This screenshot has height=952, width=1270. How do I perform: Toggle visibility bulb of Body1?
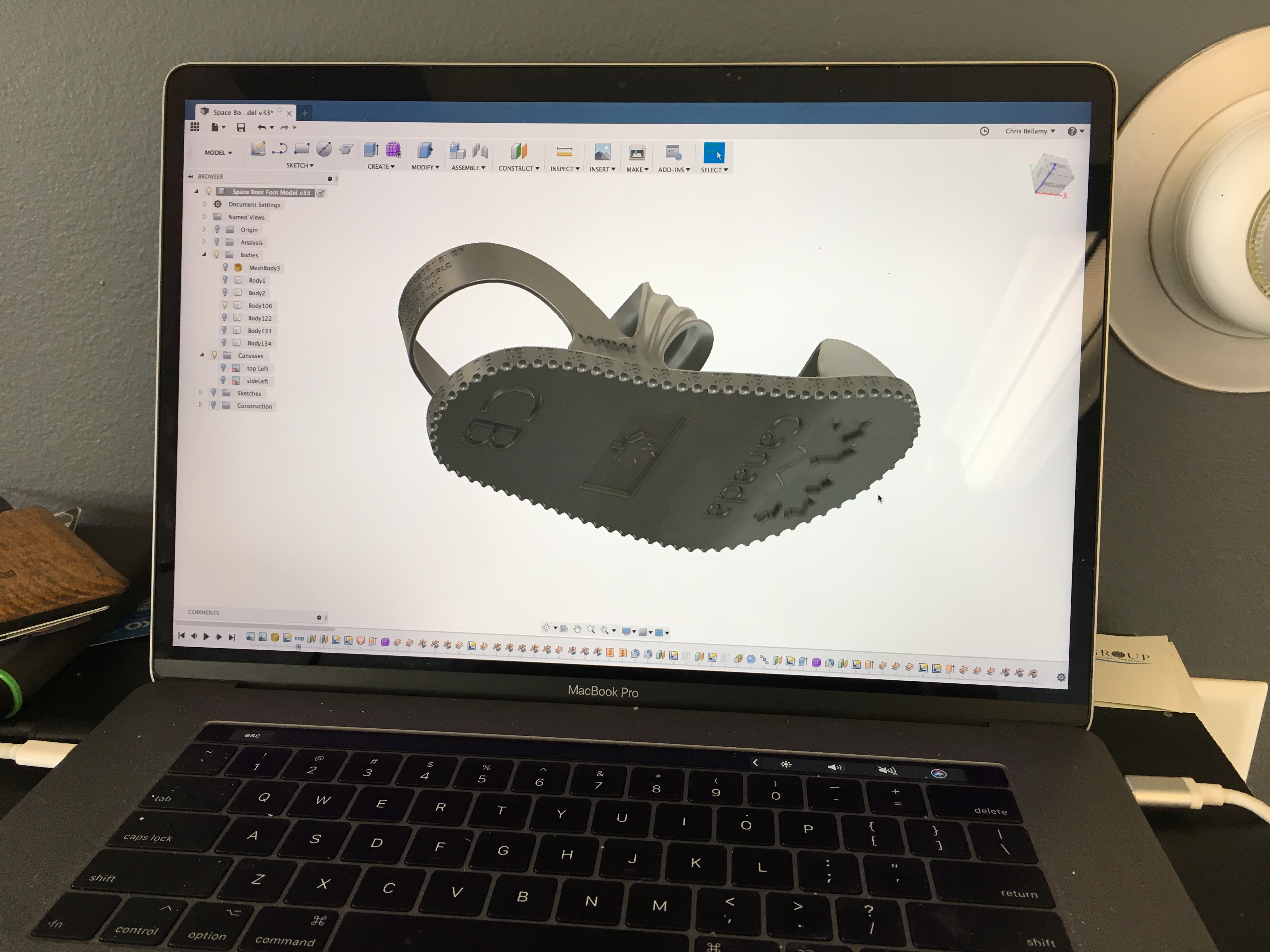tap(225, 280)
